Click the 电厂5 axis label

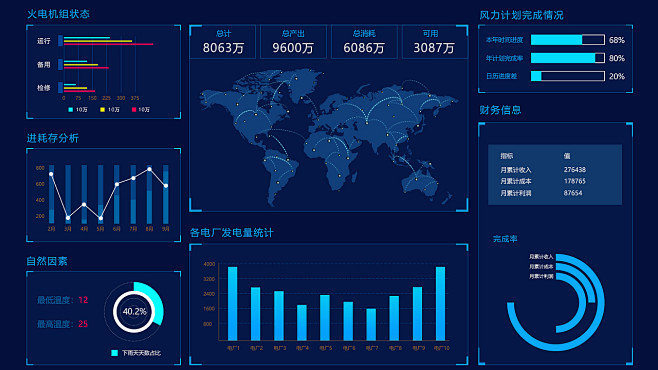click(325, 348)
